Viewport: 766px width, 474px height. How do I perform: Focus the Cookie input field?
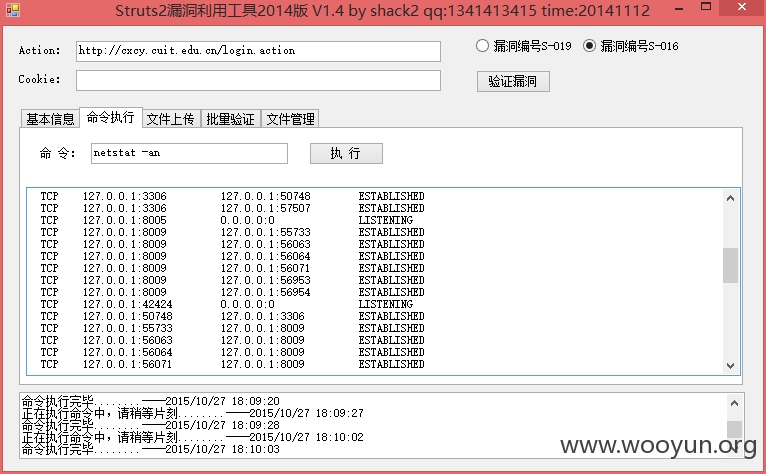tap(258, 81)
